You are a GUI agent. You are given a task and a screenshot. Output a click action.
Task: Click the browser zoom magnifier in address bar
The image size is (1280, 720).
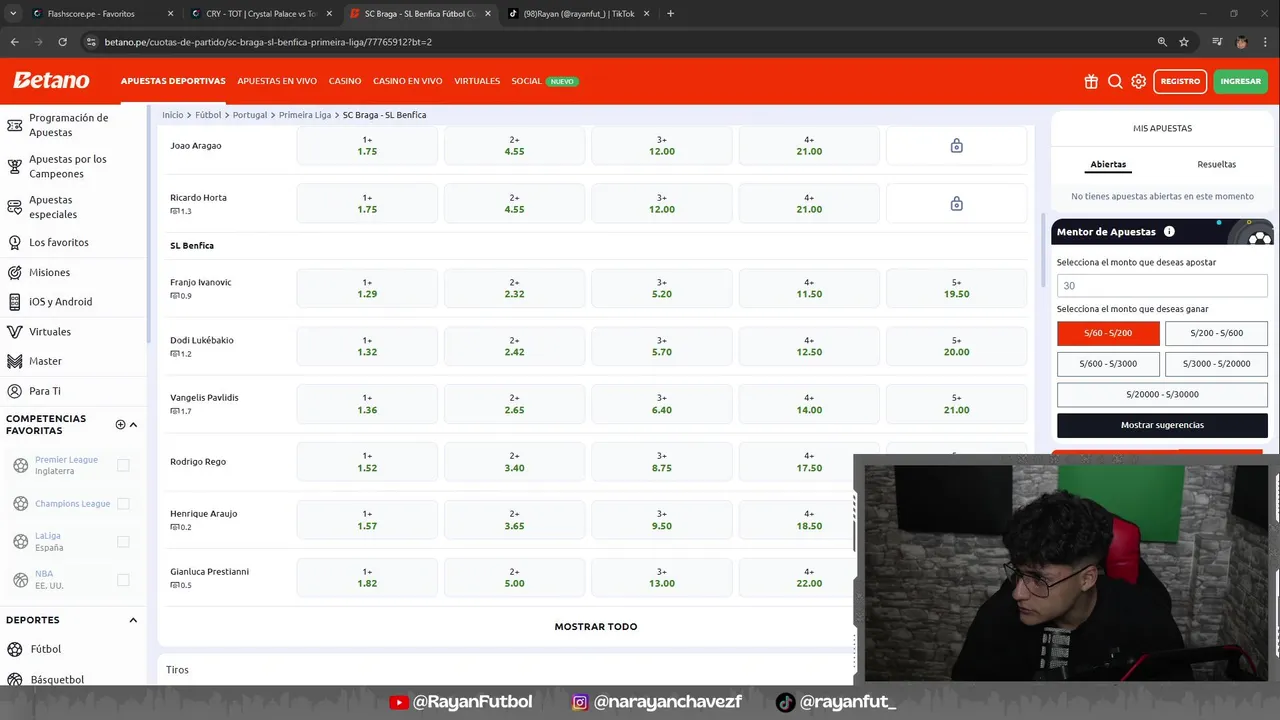pyautogui.click(x=1162, y=42)
